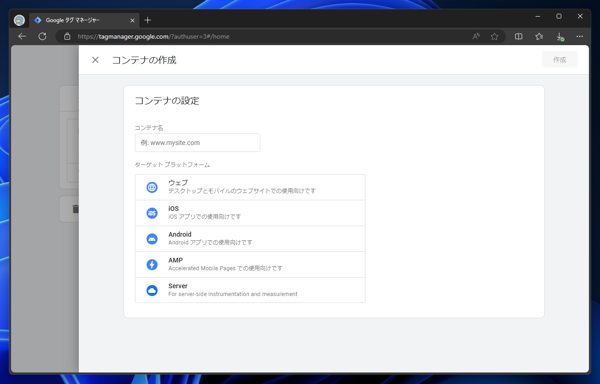This screenshot has height=384, width=600.
Task: Click the browser profile avatar icon
Action: coord(19,20)
